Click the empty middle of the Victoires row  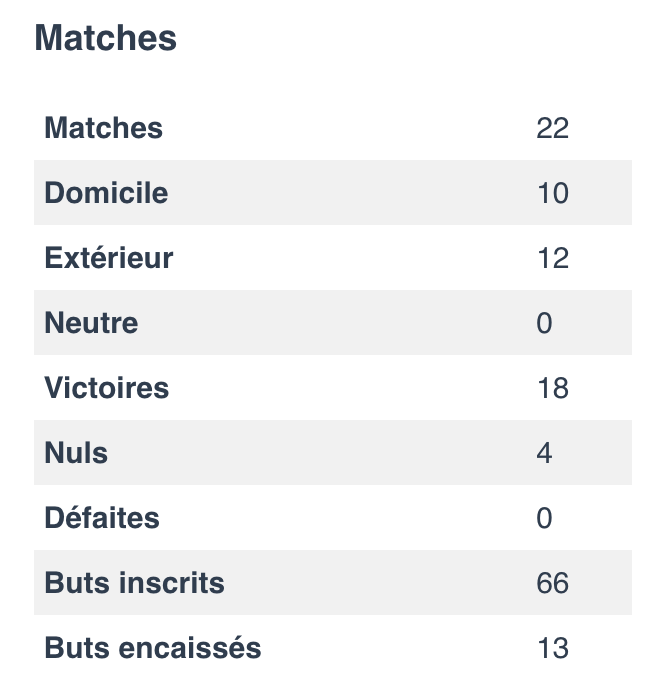(350, 388)
